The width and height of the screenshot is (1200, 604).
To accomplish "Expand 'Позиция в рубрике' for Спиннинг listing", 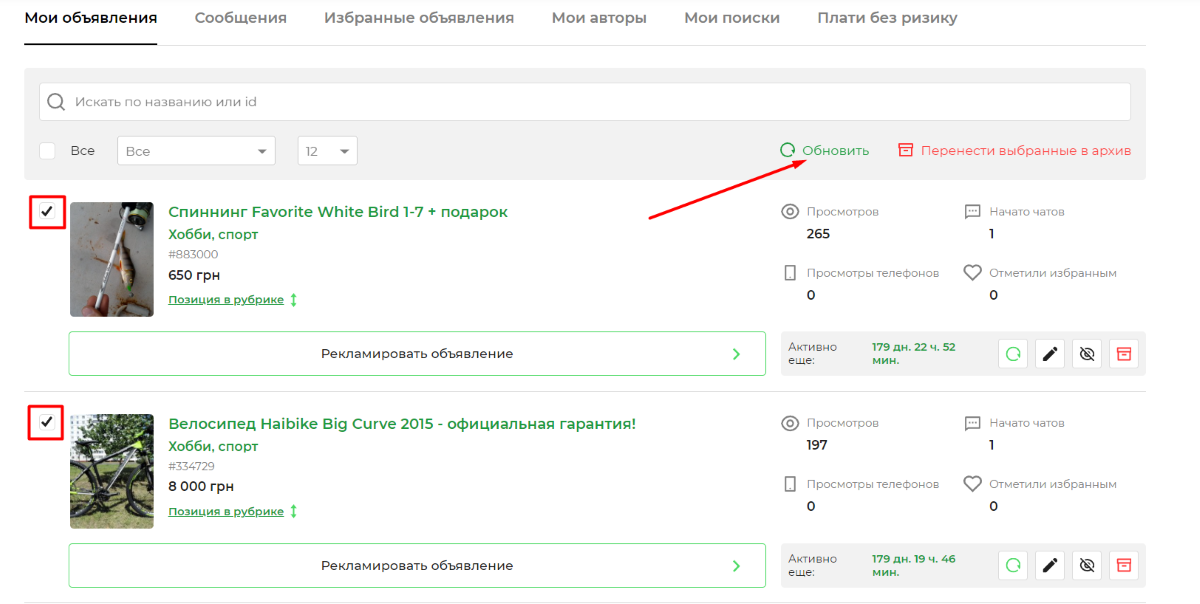I will (x=232, y=300).
